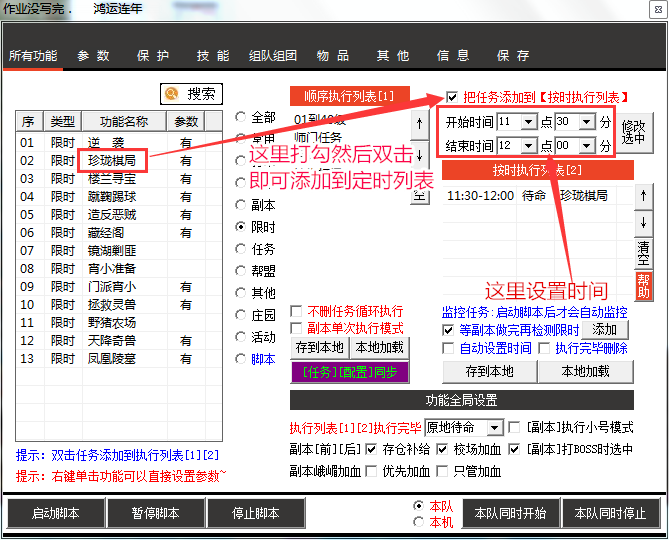
Task: Expand the 原地待命 dropdown
Action: pos(496,428)
